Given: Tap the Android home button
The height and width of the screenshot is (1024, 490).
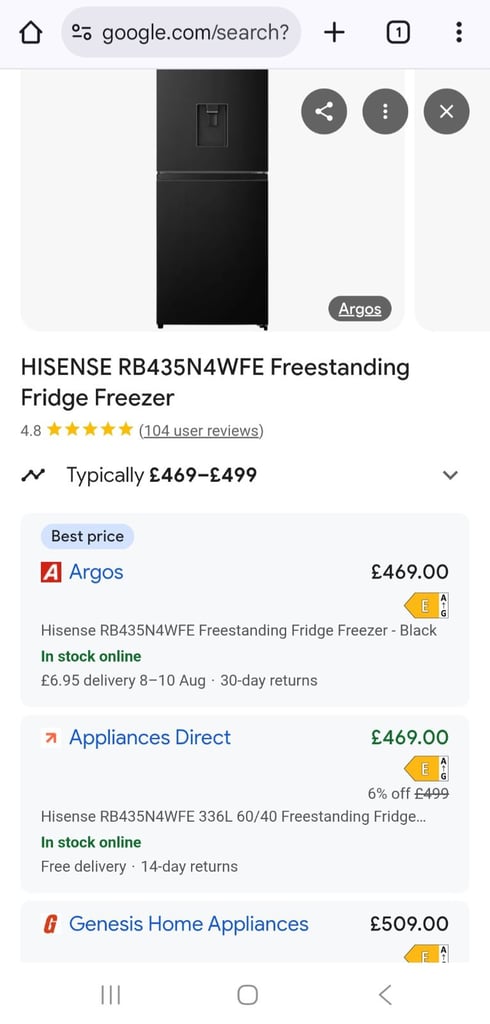Looking at the screenshot, I should (x=248, y=995).
